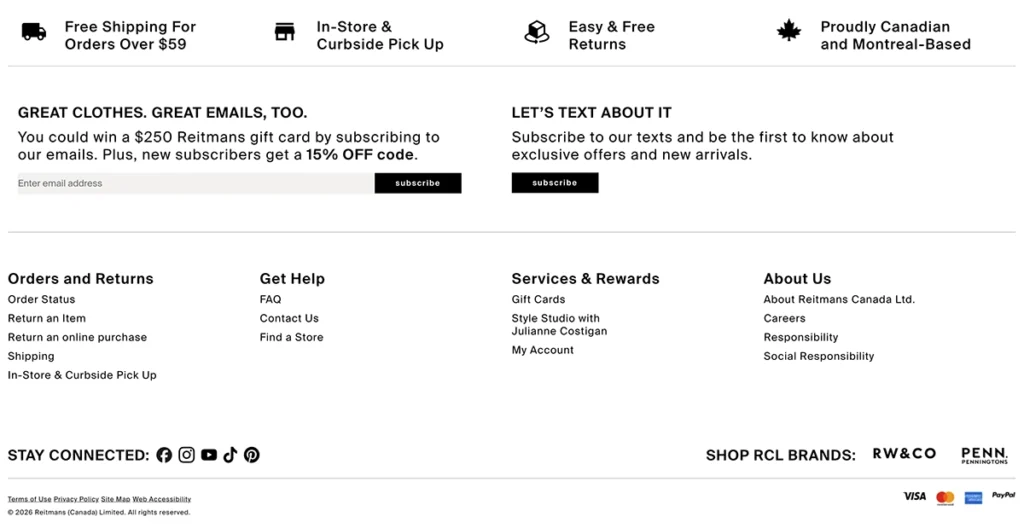Open the Instagram social icon
Viewport: 1024px width, 528px height.
[187, 455]
